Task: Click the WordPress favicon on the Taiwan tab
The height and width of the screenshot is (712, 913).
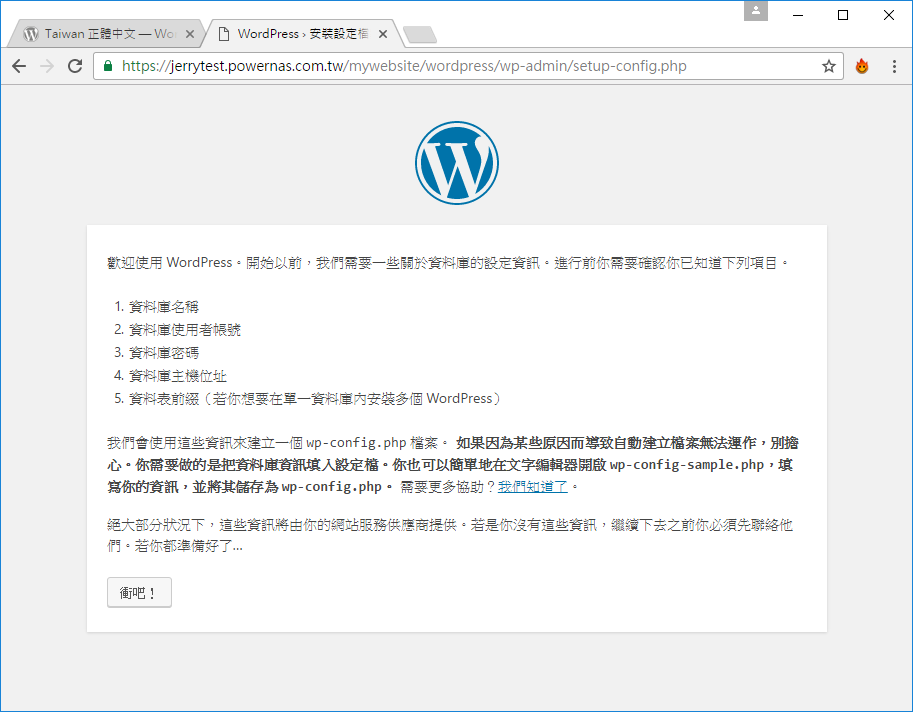Action: point(31,34)
